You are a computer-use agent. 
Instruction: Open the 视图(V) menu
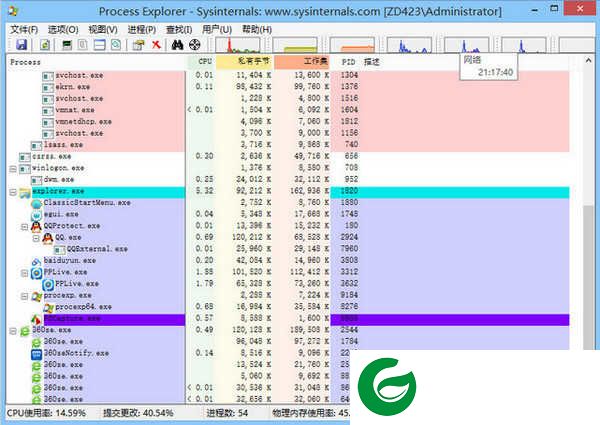point(103,29)
